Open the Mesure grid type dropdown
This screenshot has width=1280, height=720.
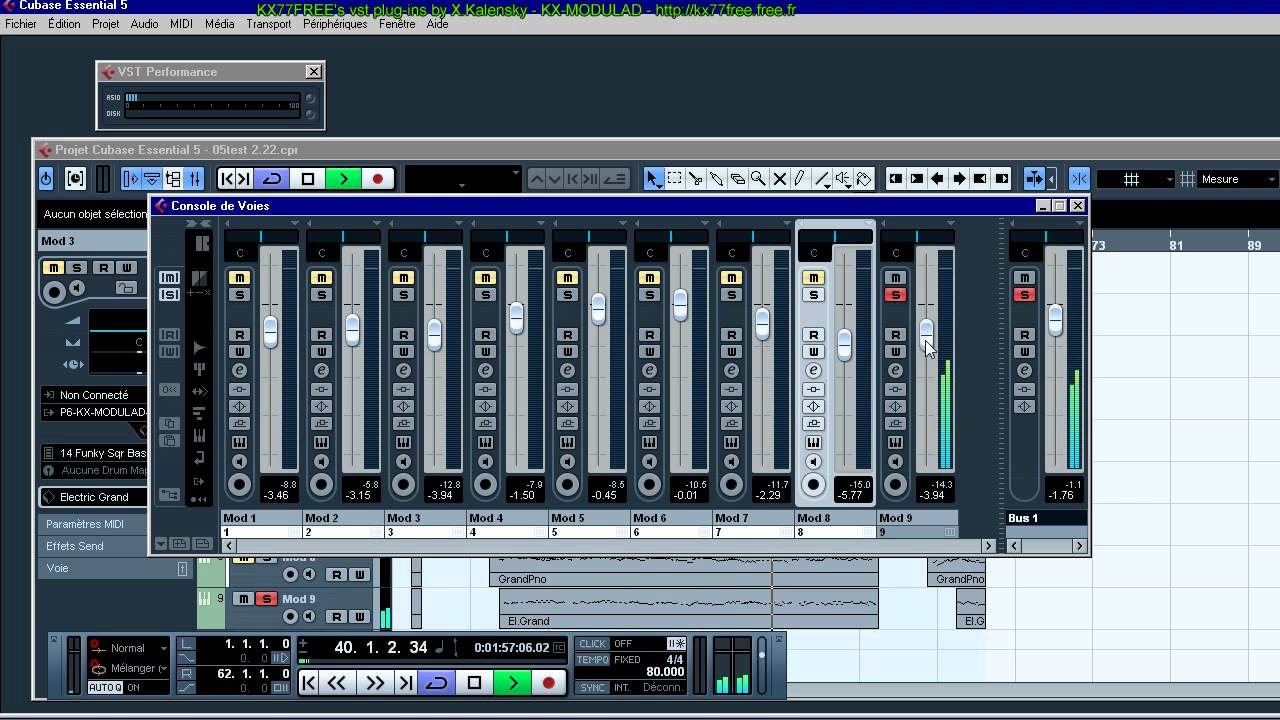pyautogui.click(x=1239, y=179)
